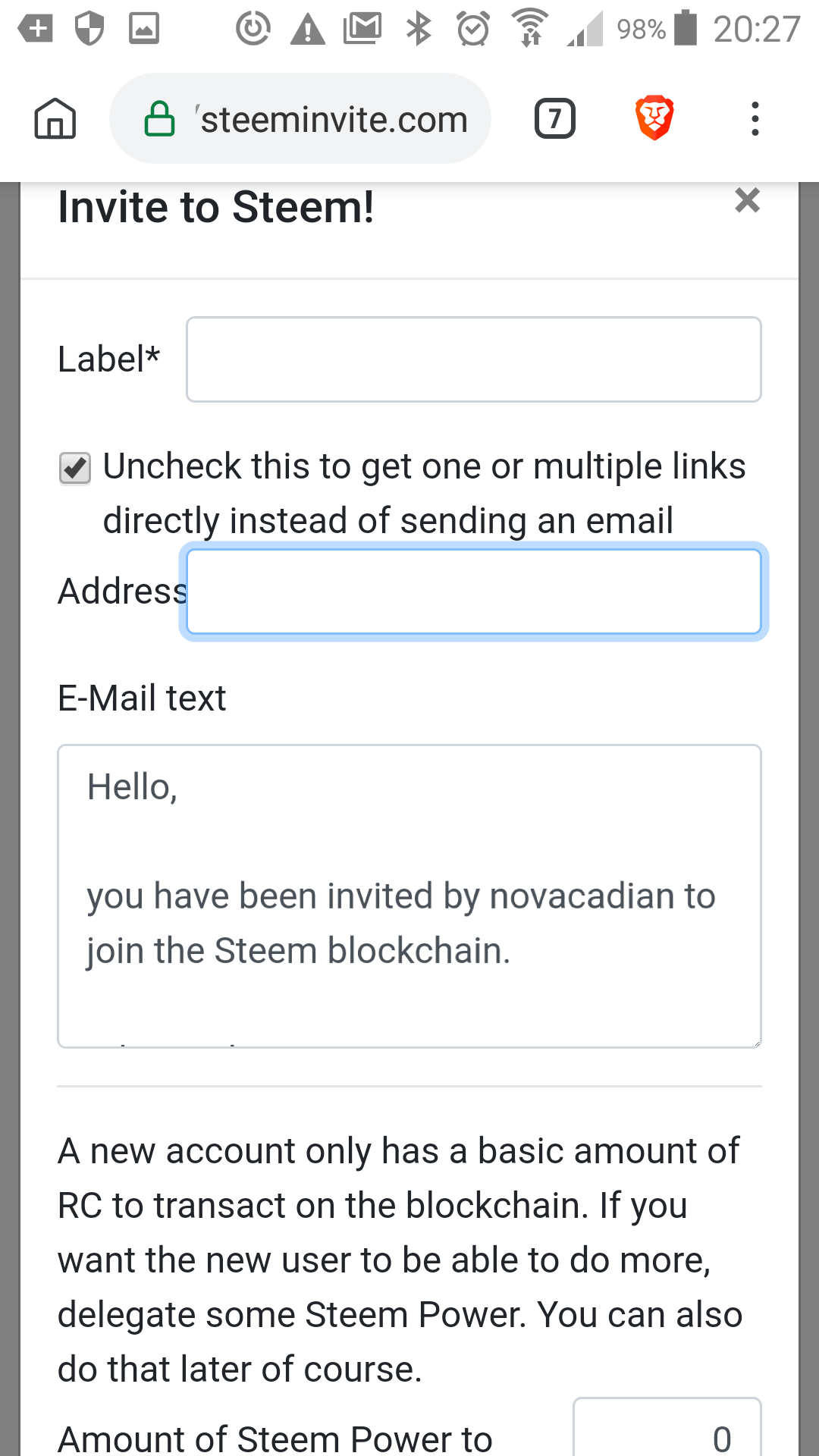819x1456 pixels.
Task: Focus the Label input field
Action: (x=474, y=359)
